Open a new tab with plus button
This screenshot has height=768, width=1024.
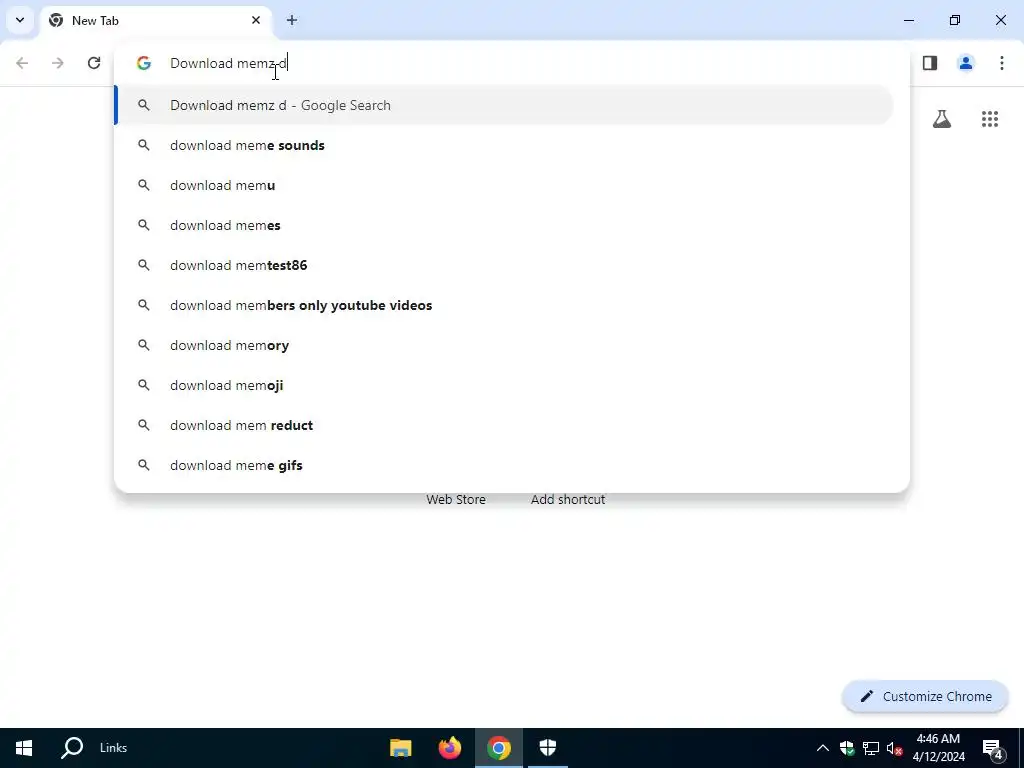tap(292, 20)
